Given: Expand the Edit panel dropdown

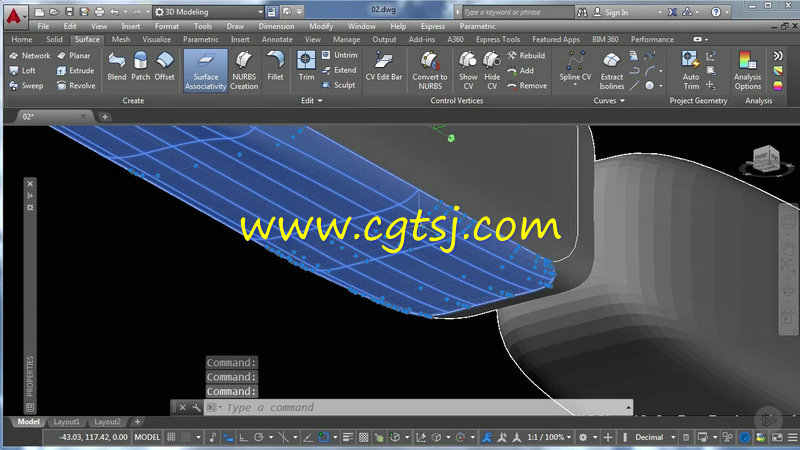Looking at the screenshot, I should tap(311, 101).
